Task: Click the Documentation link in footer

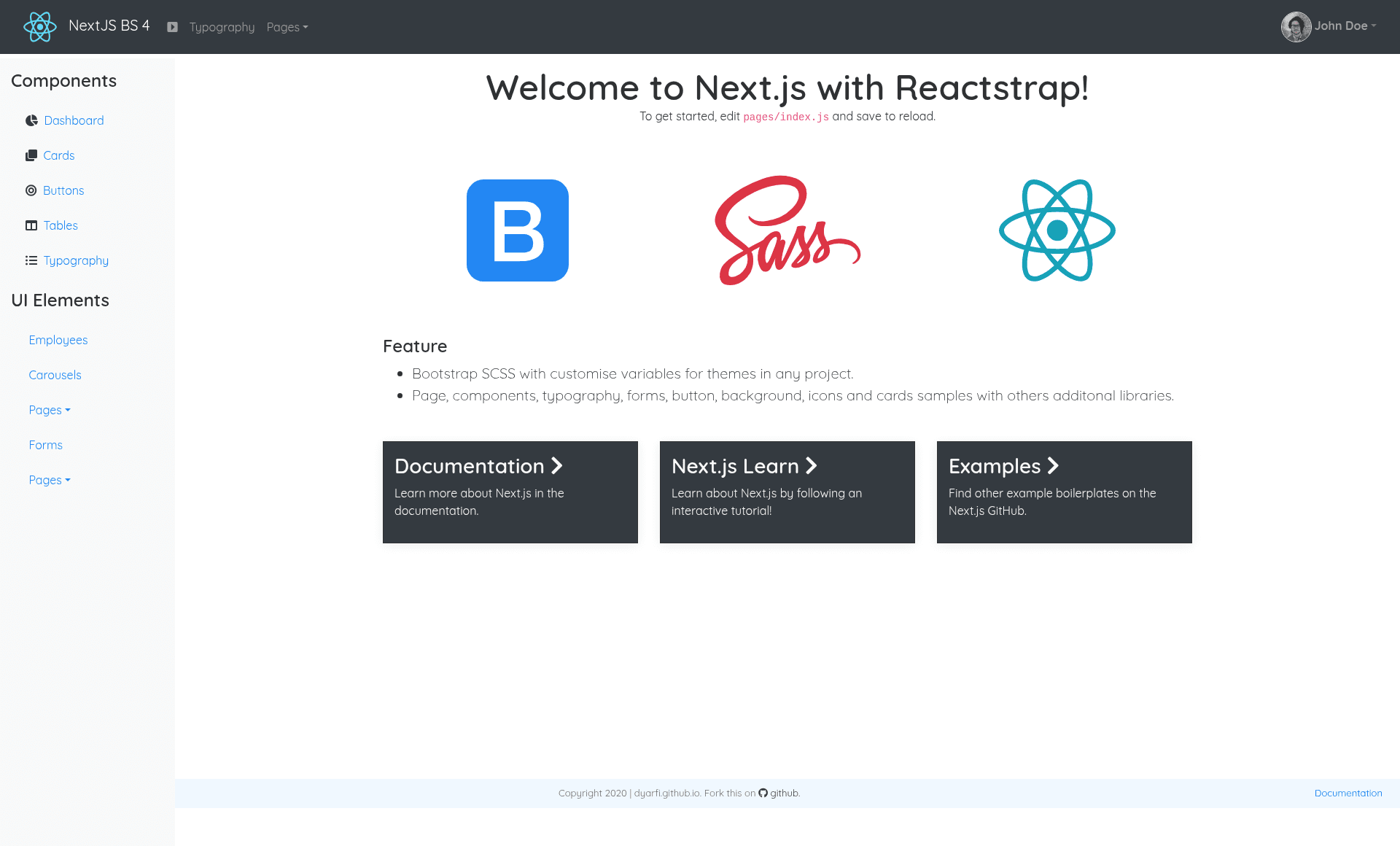Action: pos(1348,793)
